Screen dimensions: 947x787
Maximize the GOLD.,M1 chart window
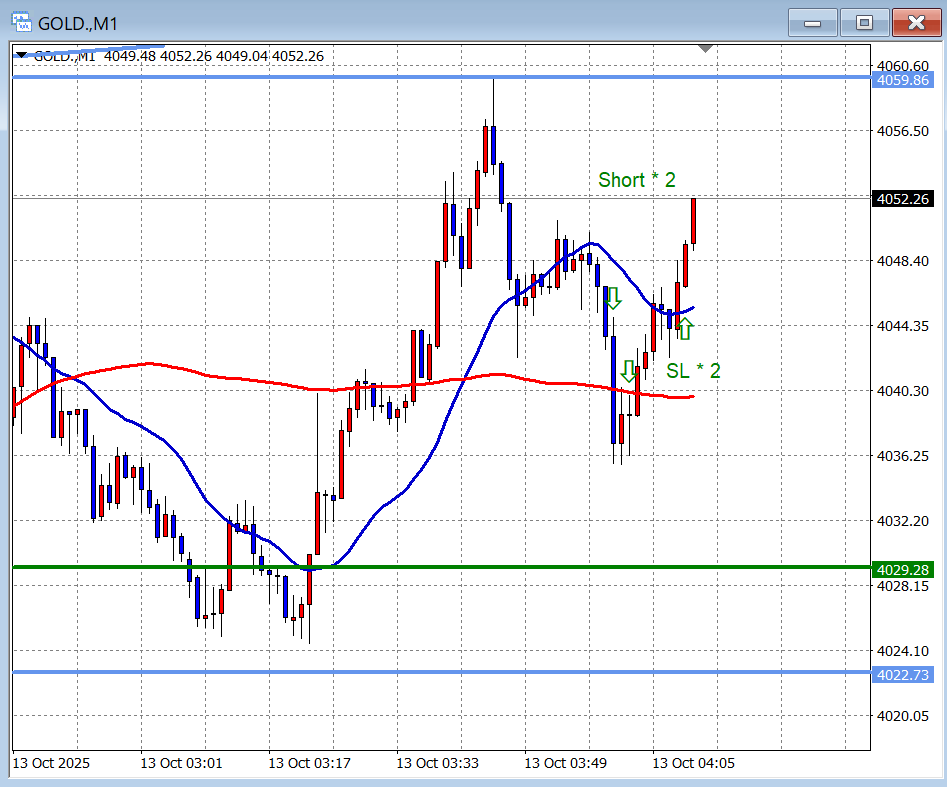click(864, 21)
